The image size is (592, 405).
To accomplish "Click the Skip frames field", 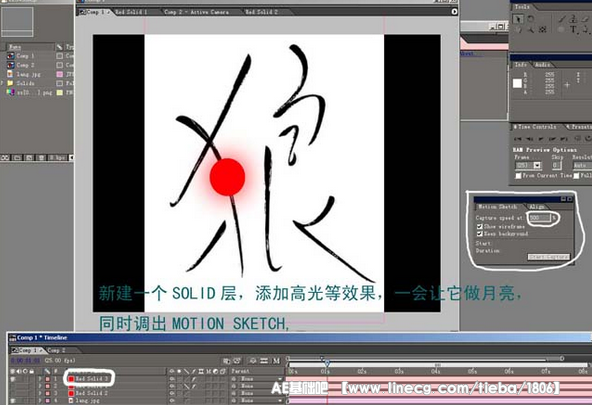I will [x=557, y=165].
